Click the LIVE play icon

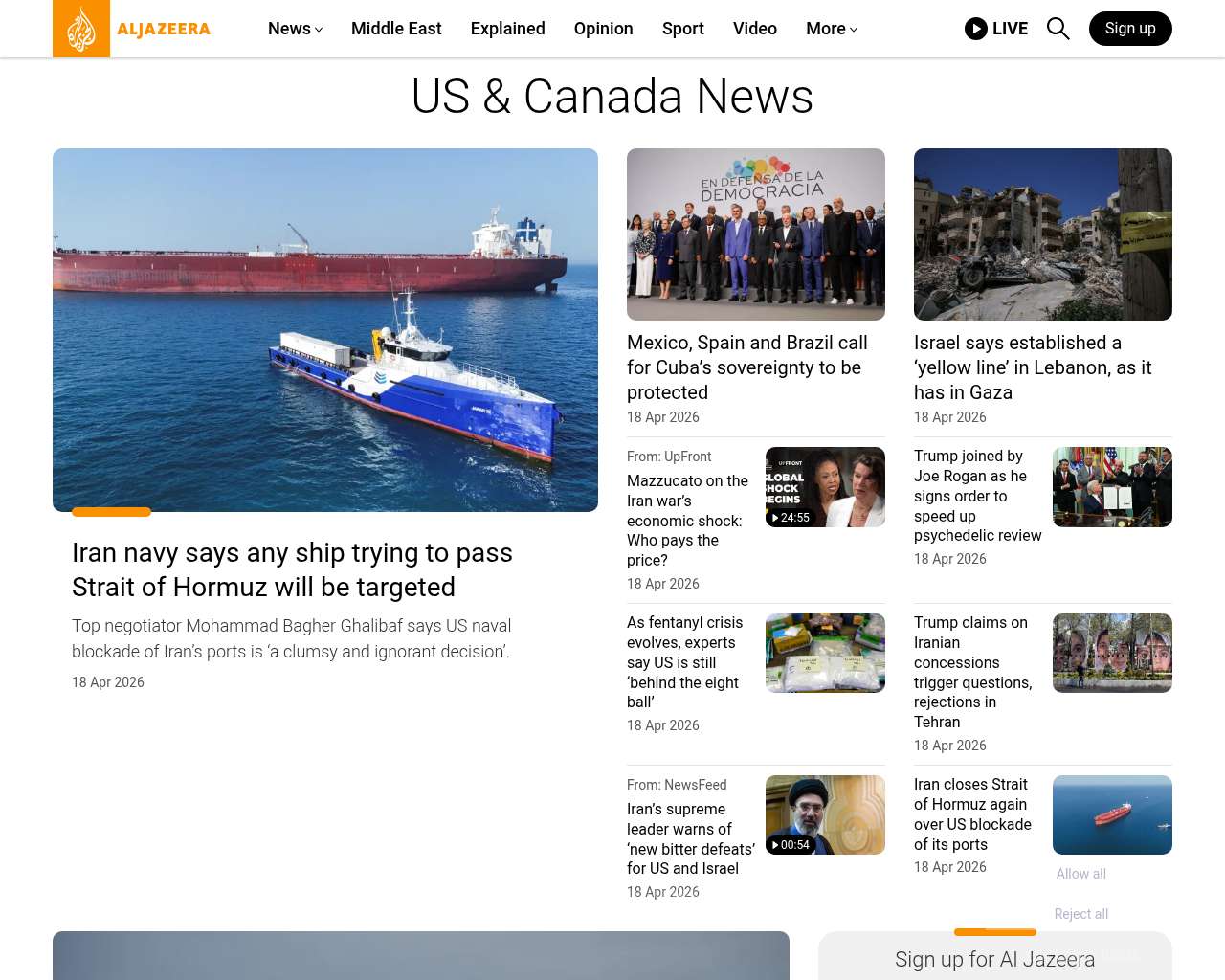975,29
